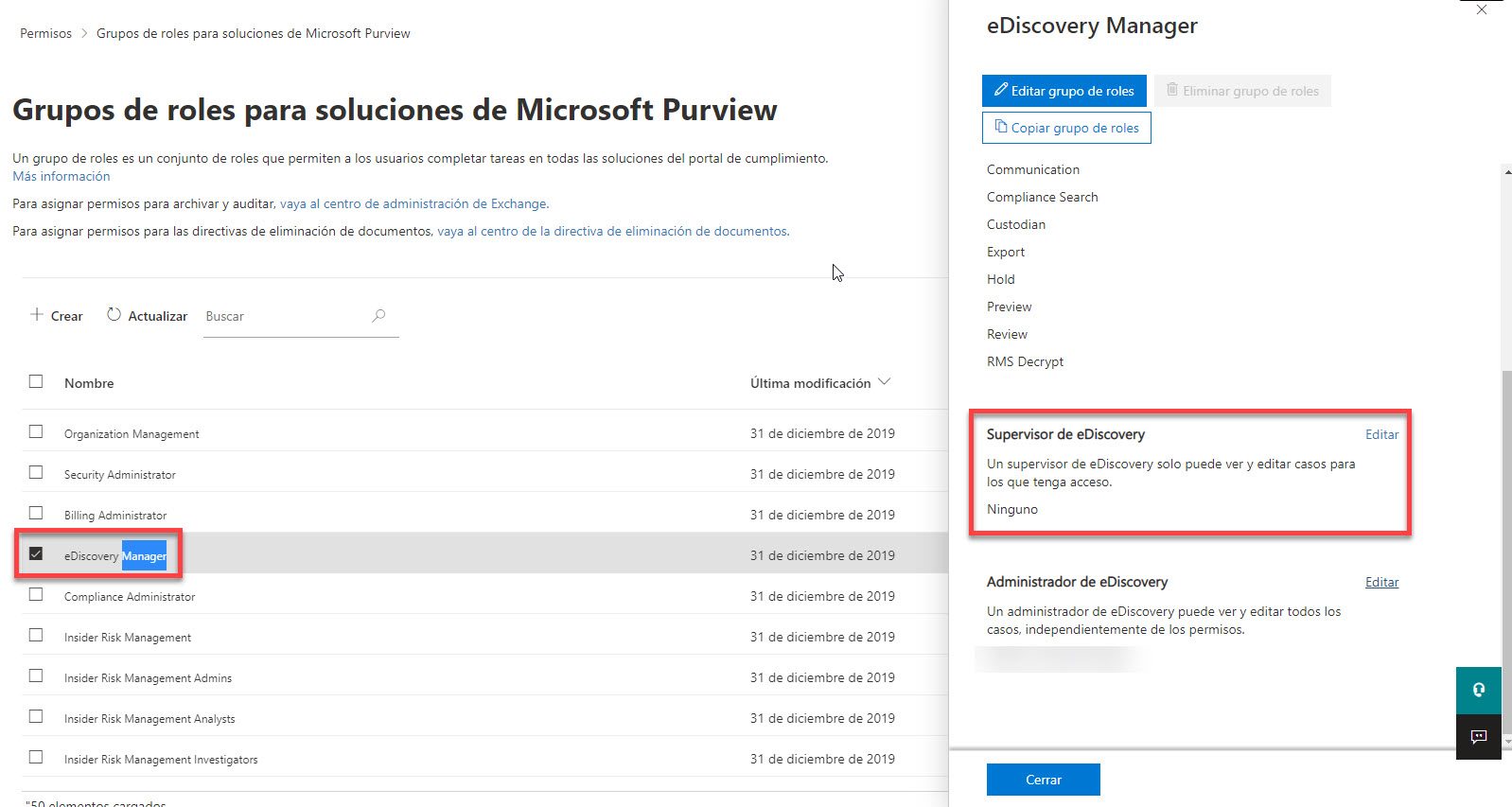Click the plus icon next to Crear
Screen dimensions: 1512x807
[37, 315]
